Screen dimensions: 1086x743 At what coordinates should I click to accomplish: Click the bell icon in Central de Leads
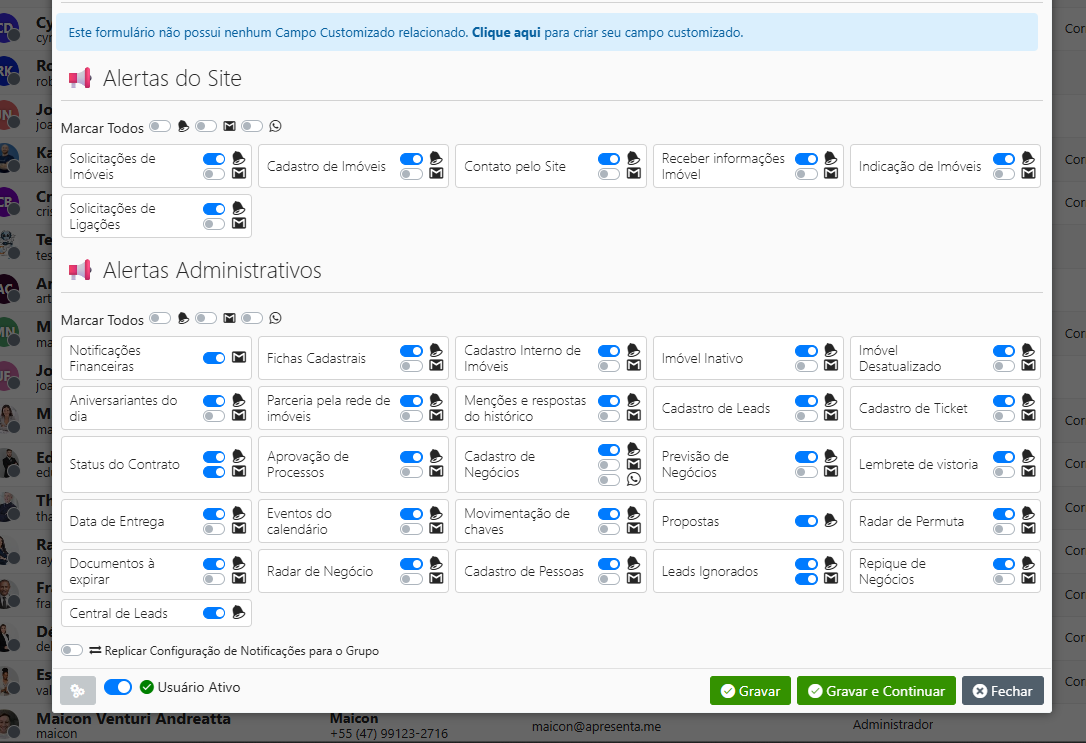click(x=238, y=613)
